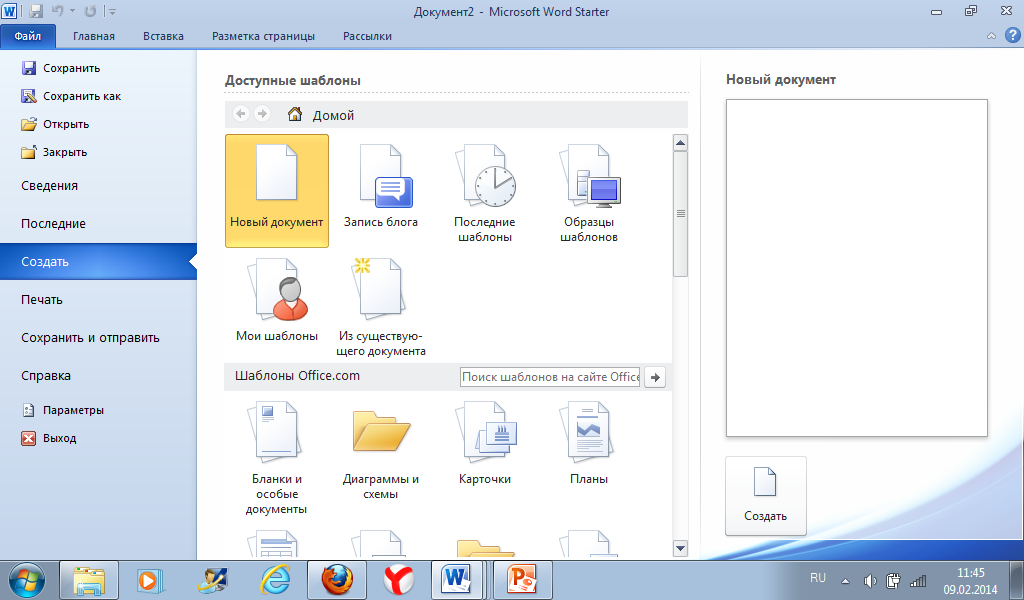Open the Файл tab

tap(28, 36)
